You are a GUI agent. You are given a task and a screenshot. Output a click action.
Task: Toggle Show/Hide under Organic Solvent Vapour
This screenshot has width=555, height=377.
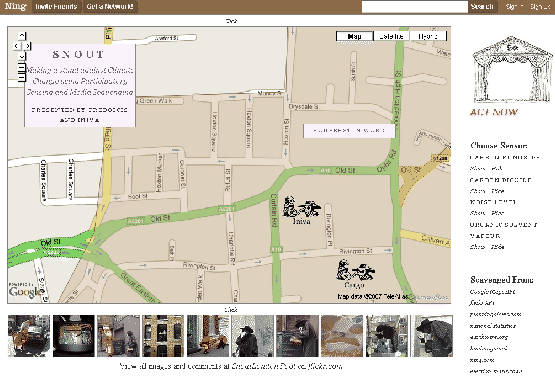tap(487, 247)
